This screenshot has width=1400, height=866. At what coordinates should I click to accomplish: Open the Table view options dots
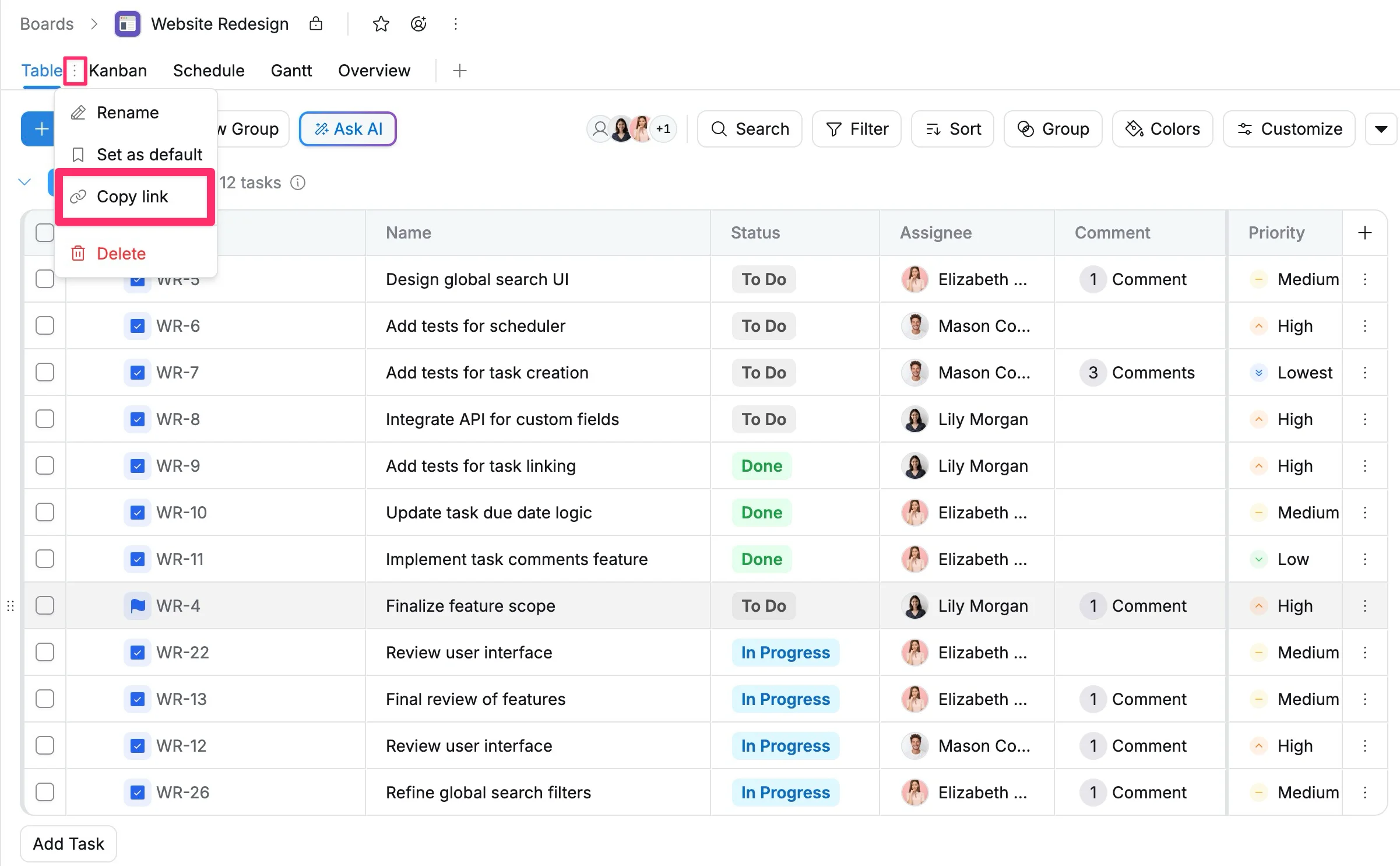pos(75,71)
